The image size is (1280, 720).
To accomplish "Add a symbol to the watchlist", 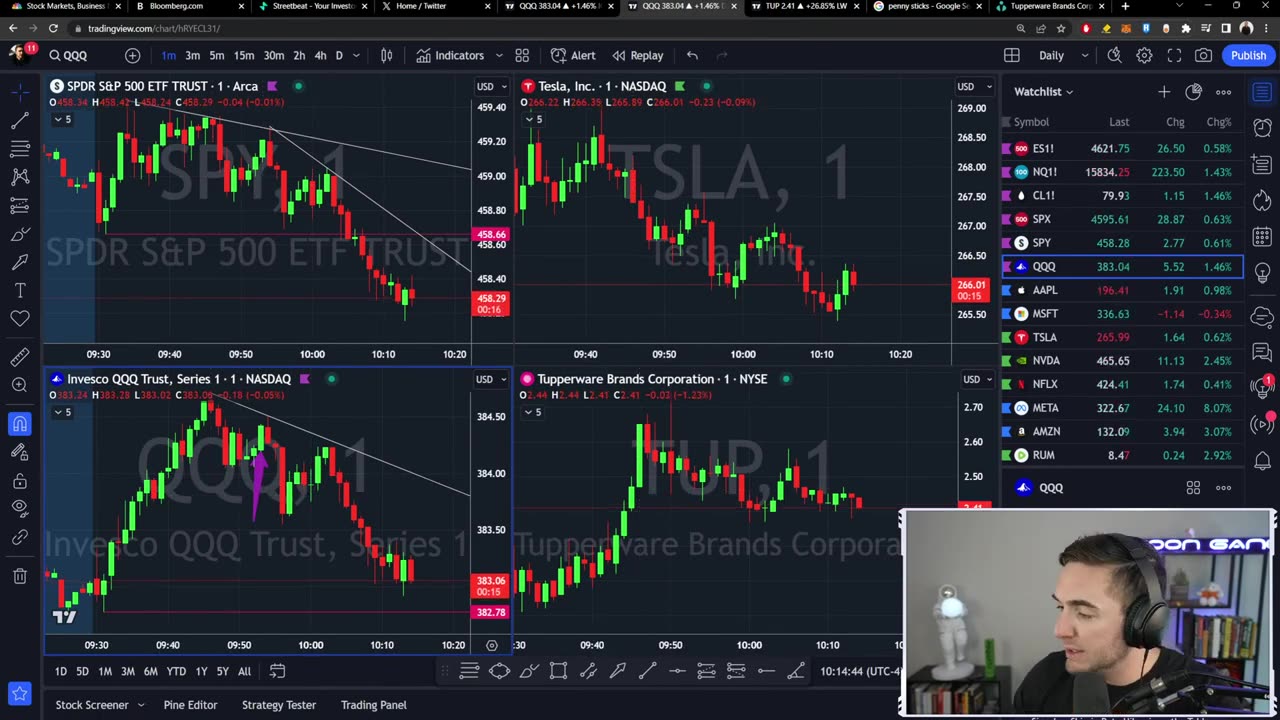I will point(1164,92).
